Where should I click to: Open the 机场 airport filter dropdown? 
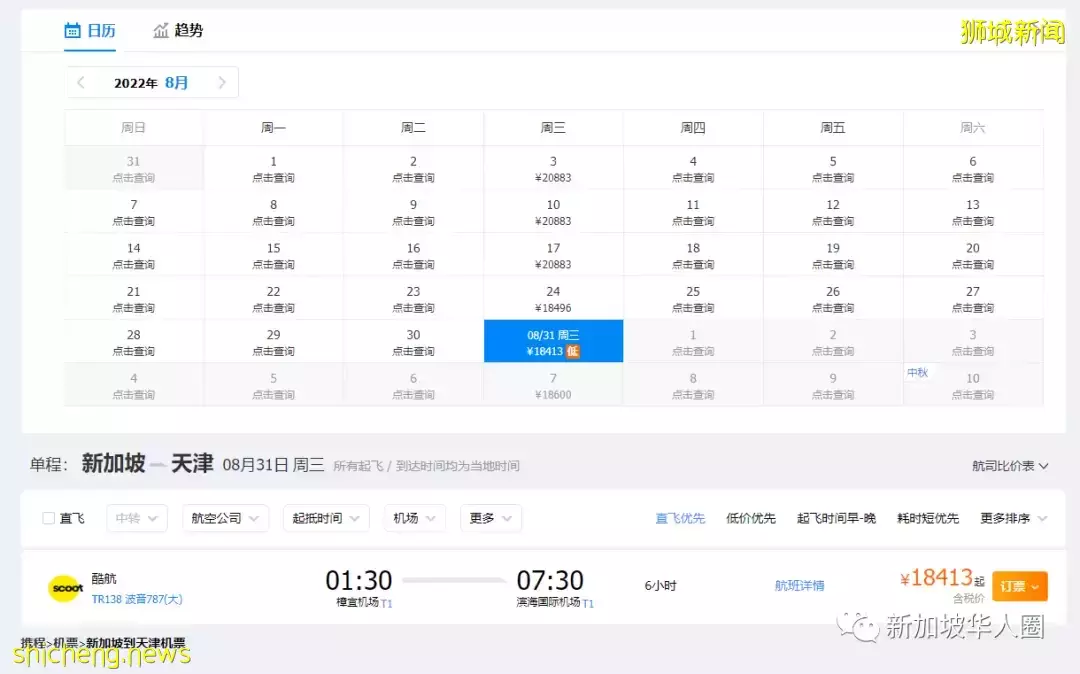tap(414, 518)
